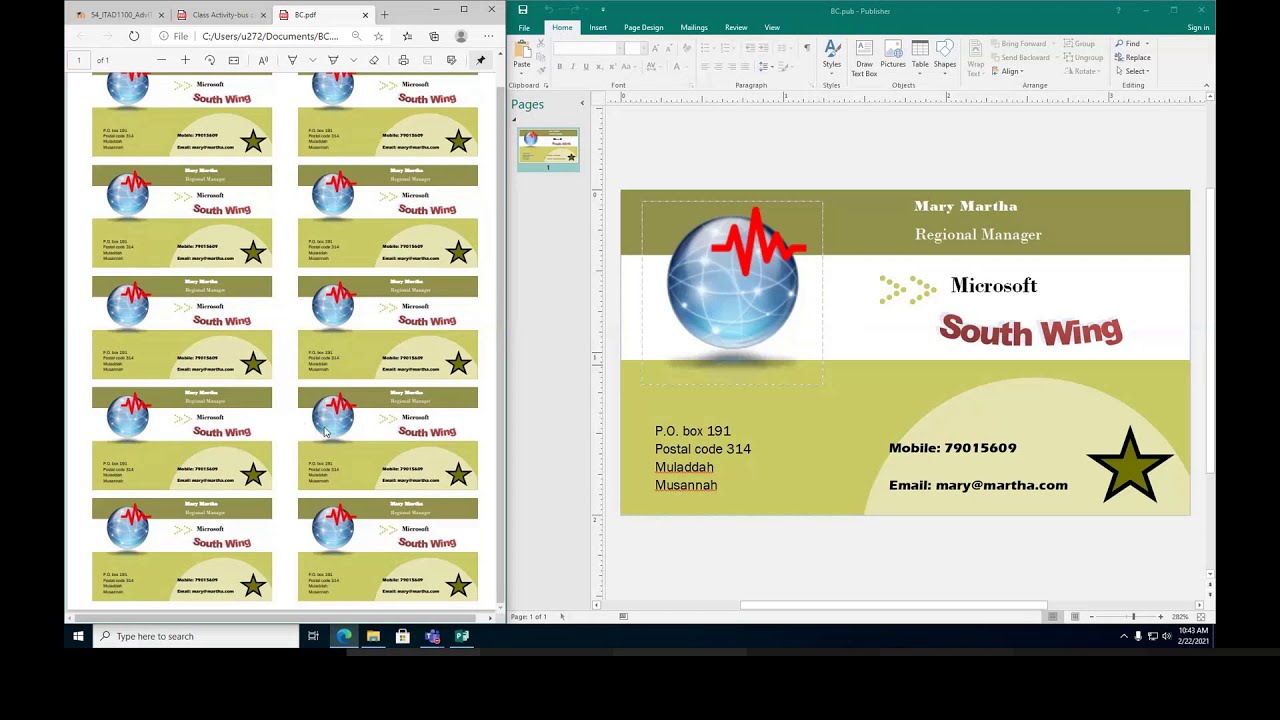Screen dimensions: 1280x720
Task: Zoom out the PDF with minus icon
Action: point(161,60)
